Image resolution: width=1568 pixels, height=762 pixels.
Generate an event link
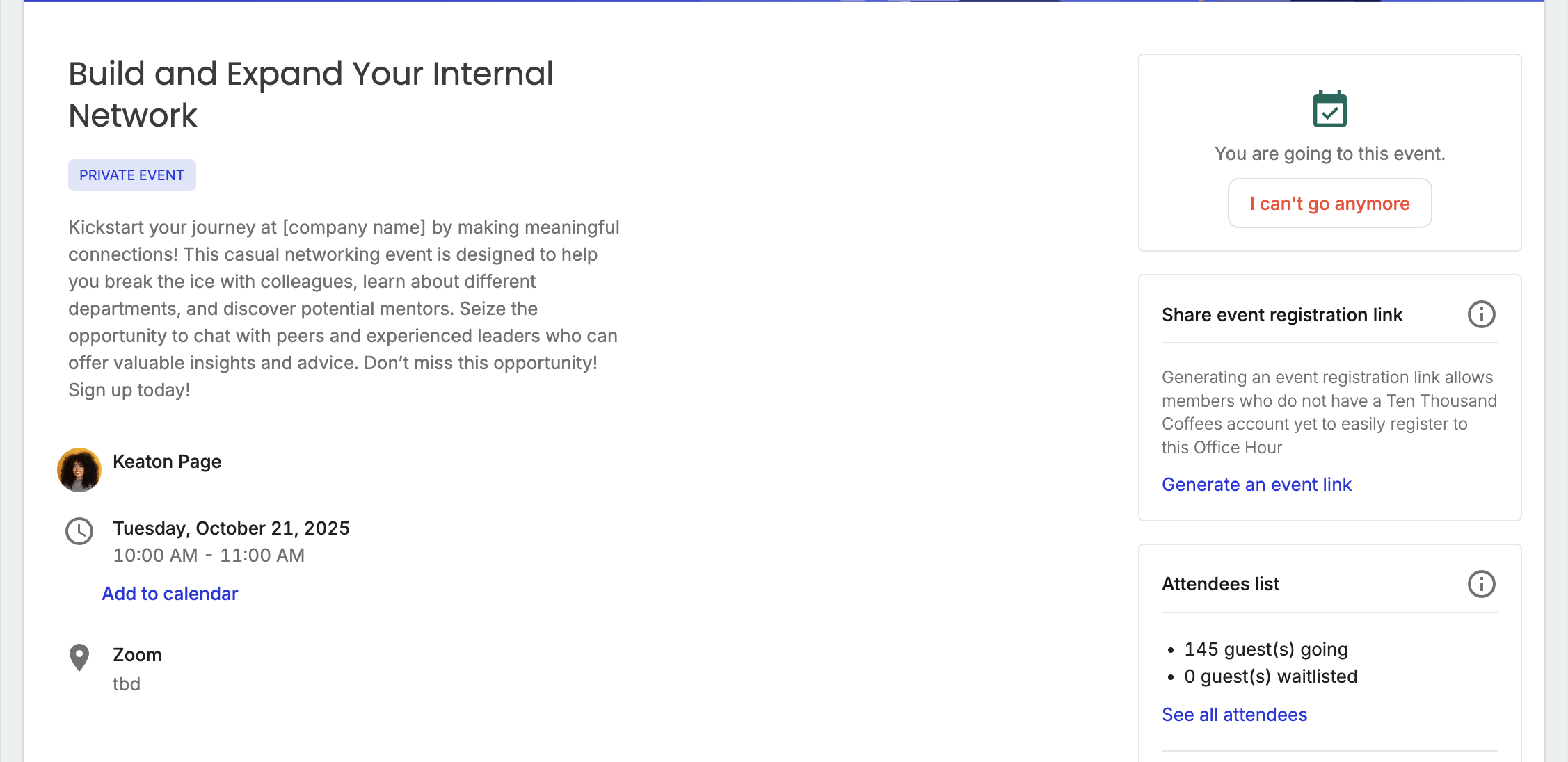coord(1256,485)
